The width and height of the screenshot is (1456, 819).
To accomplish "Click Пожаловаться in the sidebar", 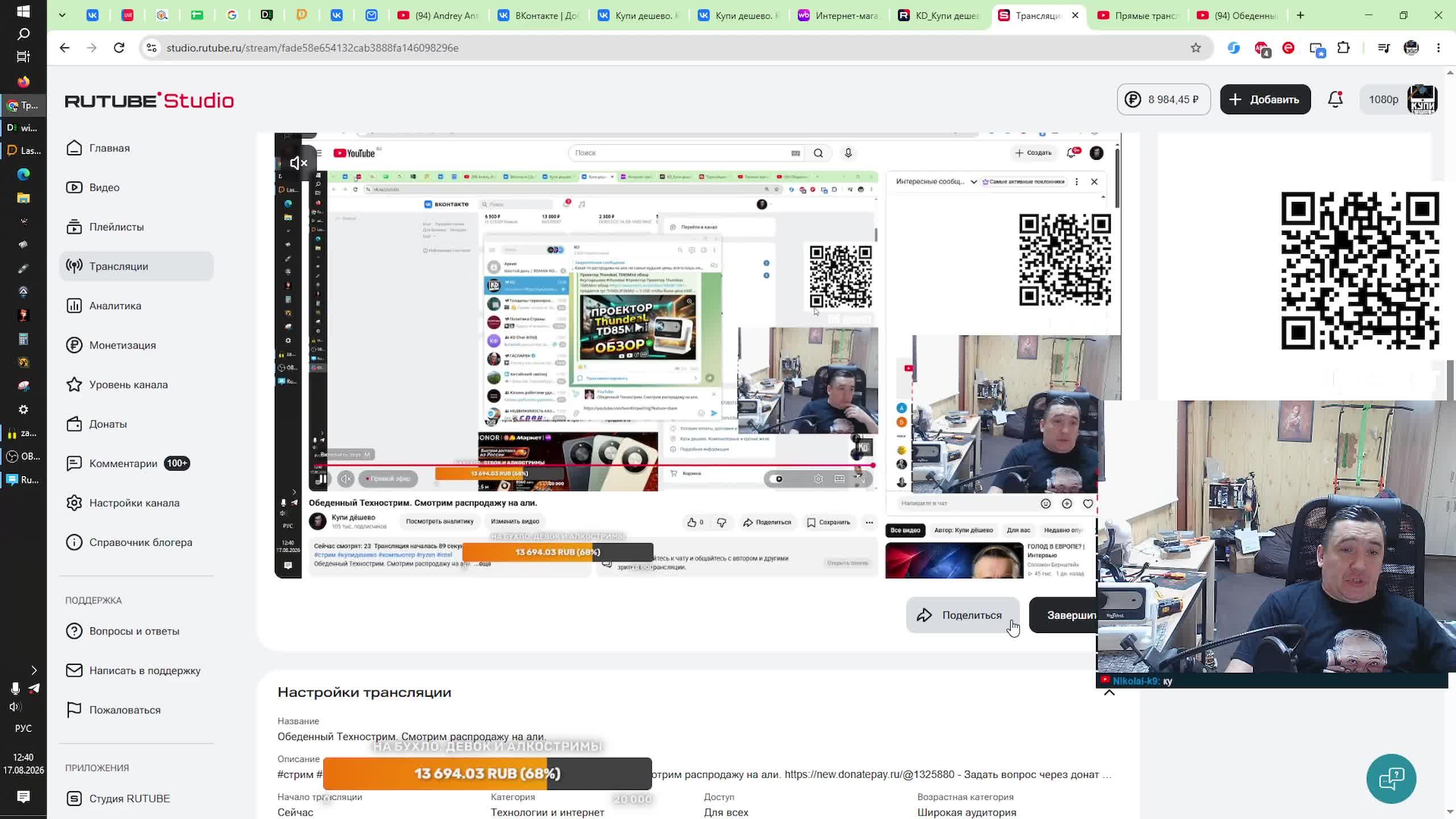I will click(136, 710).
